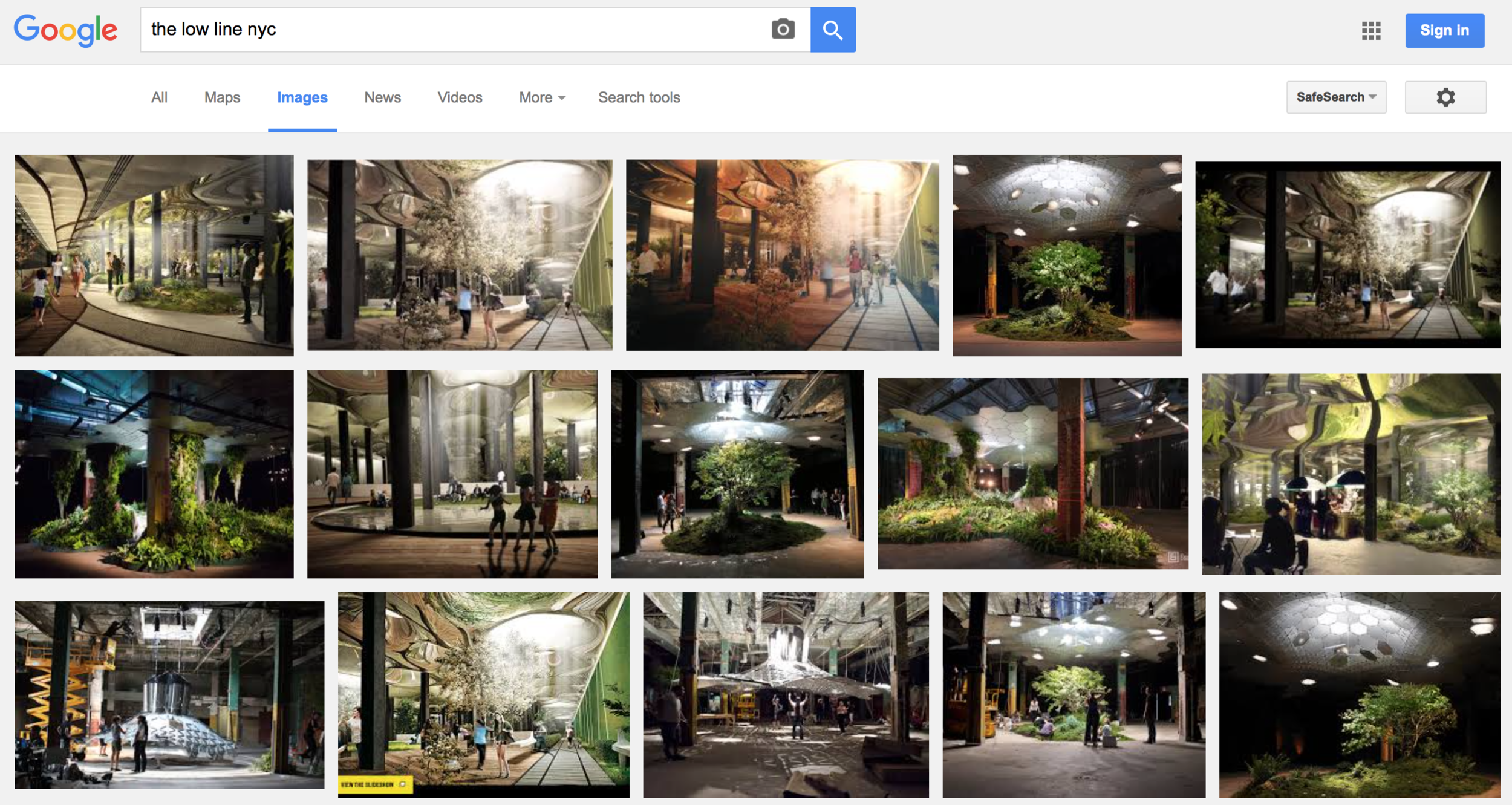Open the bottom-row canopy installation photo

coord(786,695)
